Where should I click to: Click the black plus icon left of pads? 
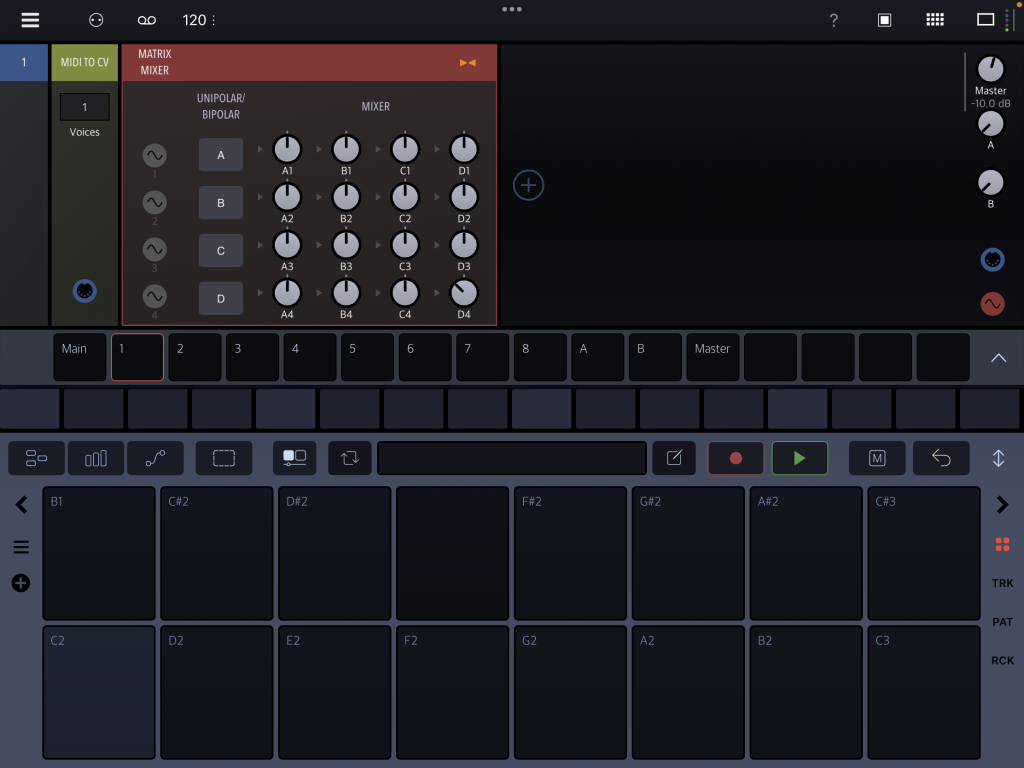(21, 583)
